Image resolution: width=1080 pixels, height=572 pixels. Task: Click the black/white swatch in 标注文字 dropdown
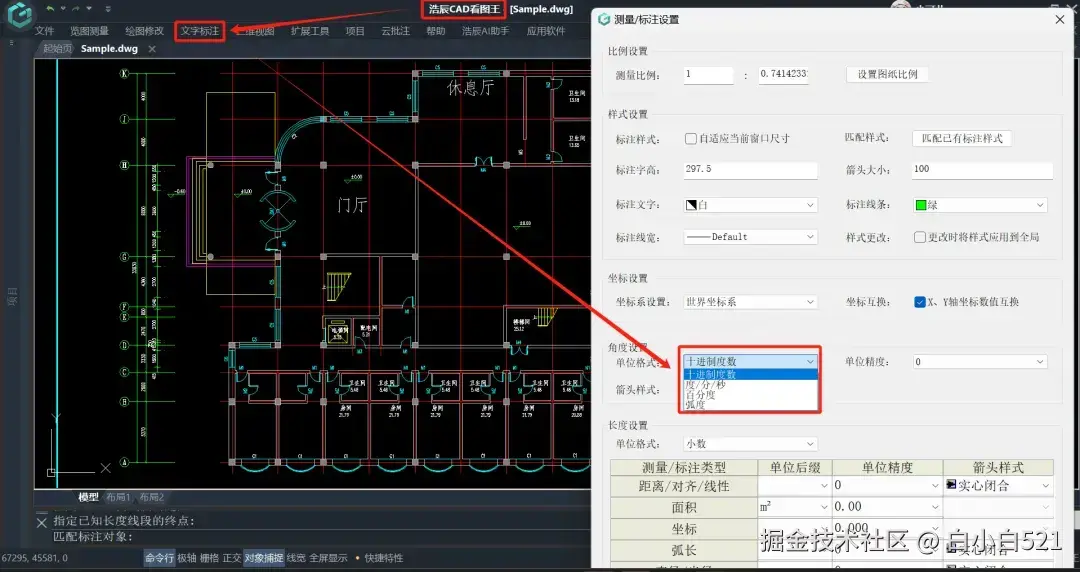point(692,205)
